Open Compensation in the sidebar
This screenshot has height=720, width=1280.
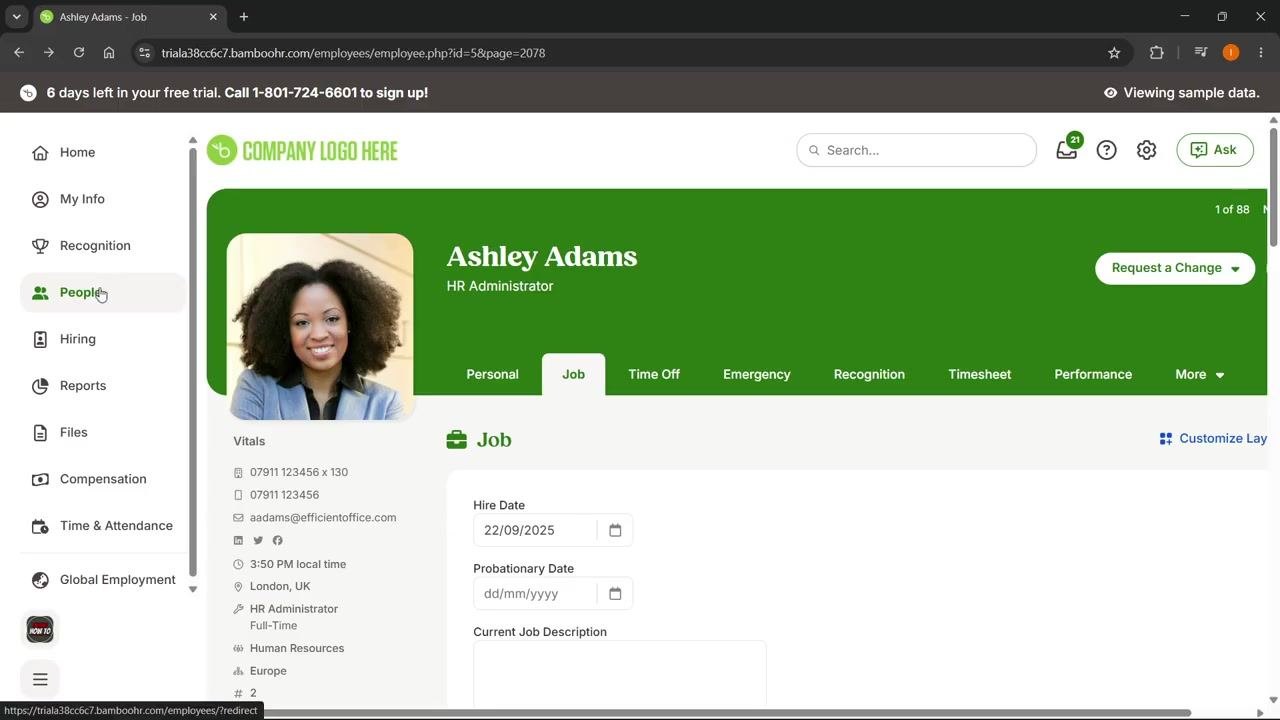point(103,479)
